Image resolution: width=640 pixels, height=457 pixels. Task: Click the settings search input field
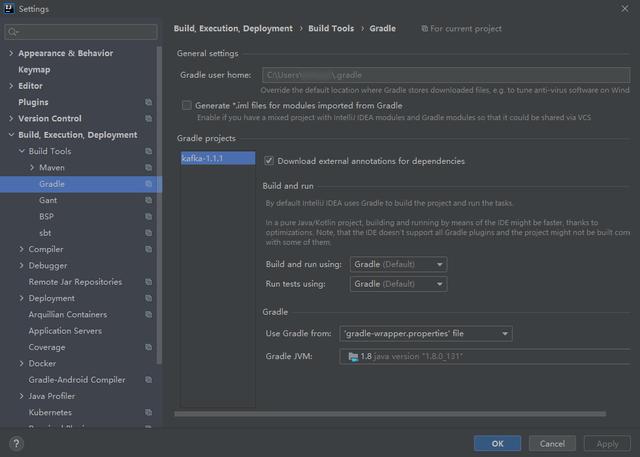[x=81, y=32]
